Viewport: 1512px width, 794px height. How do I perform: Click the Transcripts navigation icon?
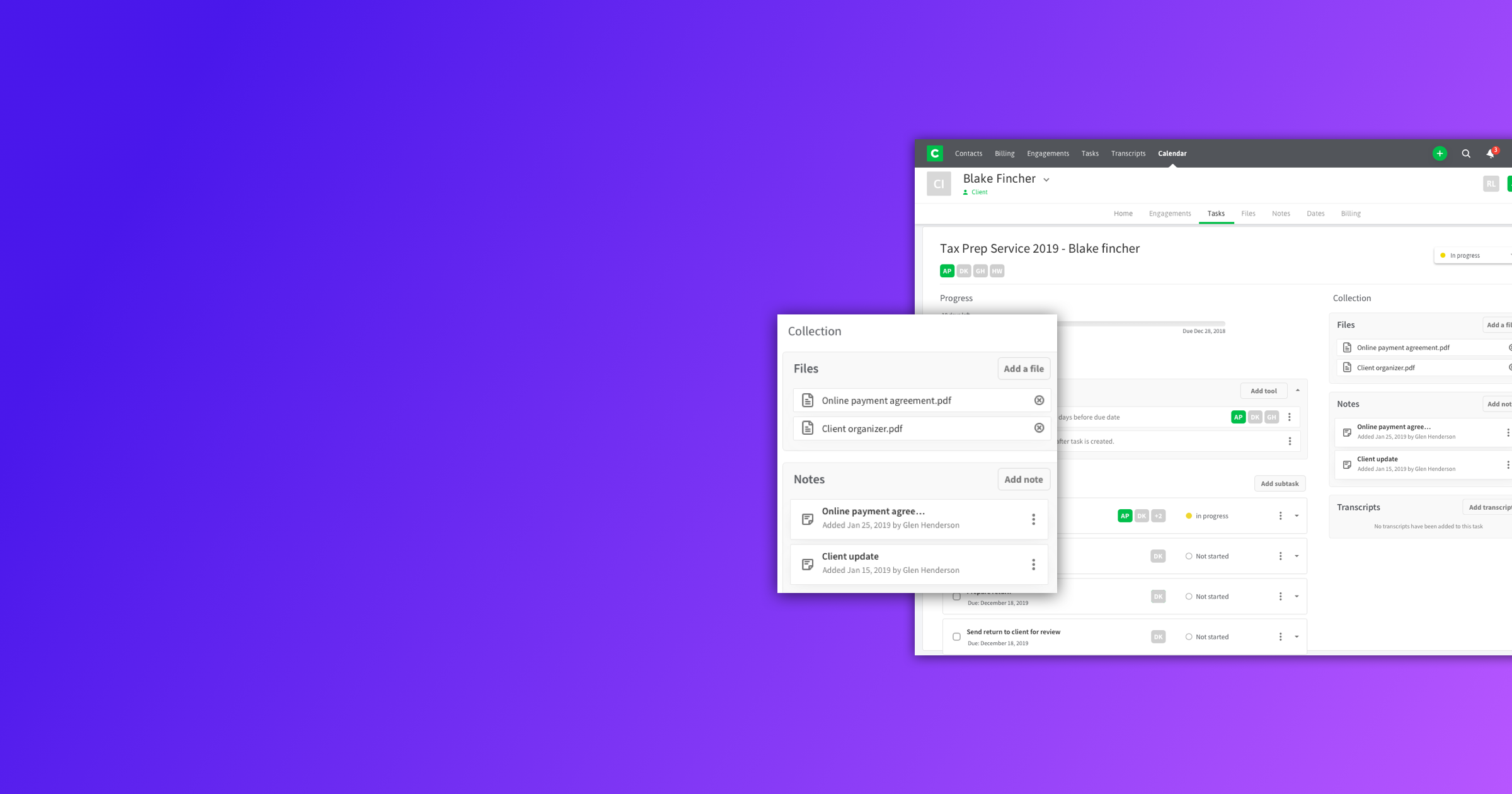[x=1127, y=153]
